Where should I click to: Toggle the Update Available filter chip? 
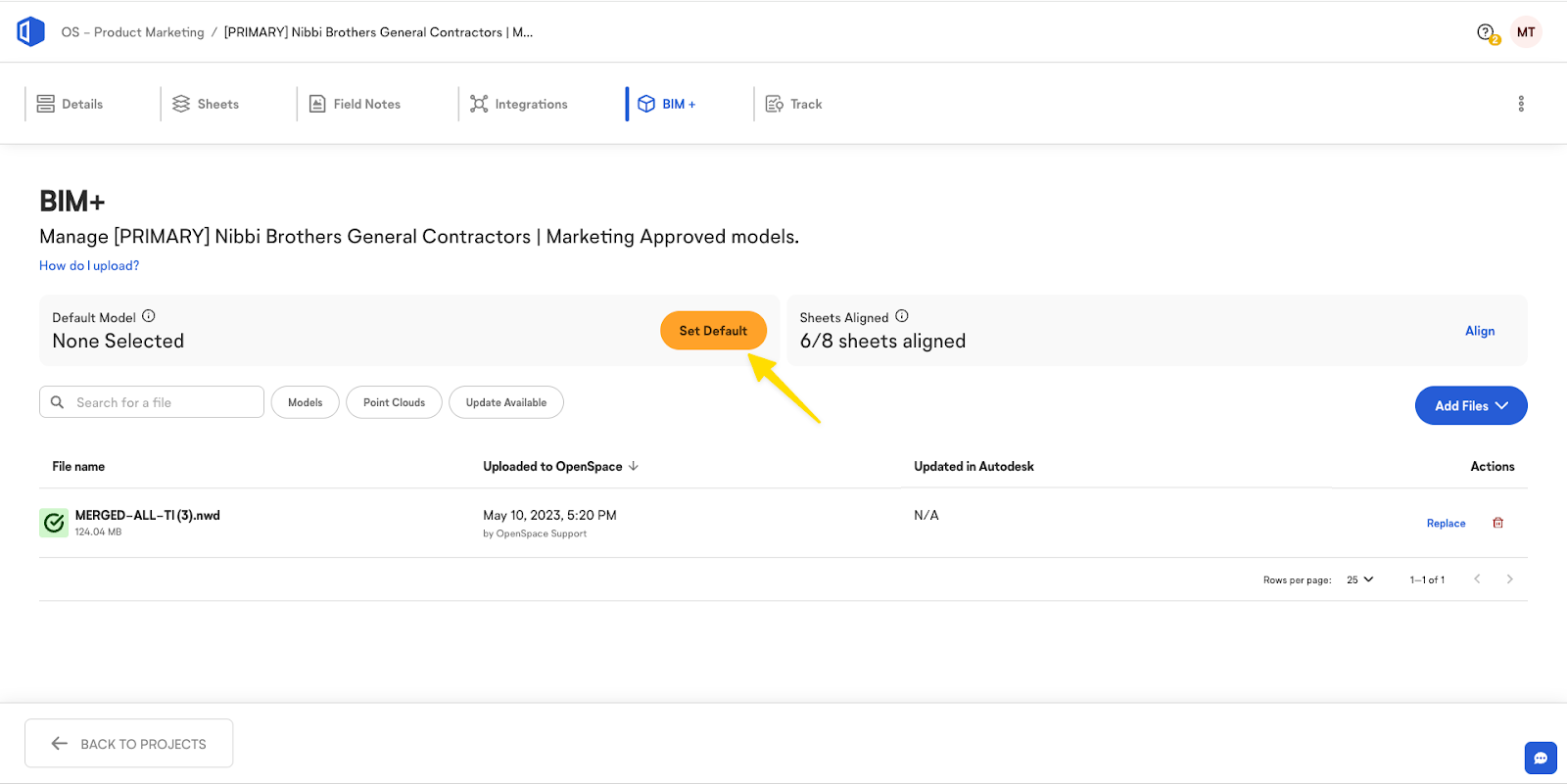click(505, 402)
